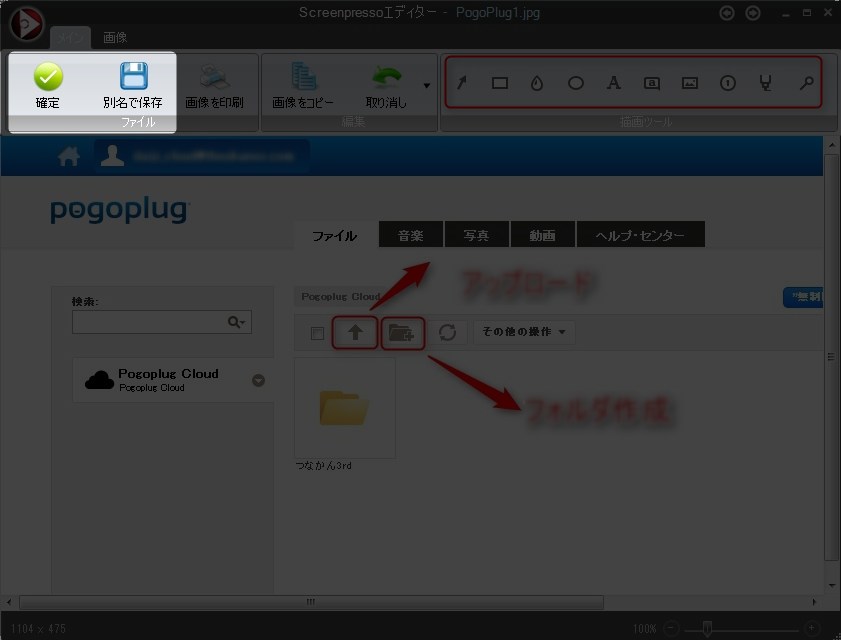Click the user profile silhouette icon
This screenshot has width=841, height=640.
point(112,156)
